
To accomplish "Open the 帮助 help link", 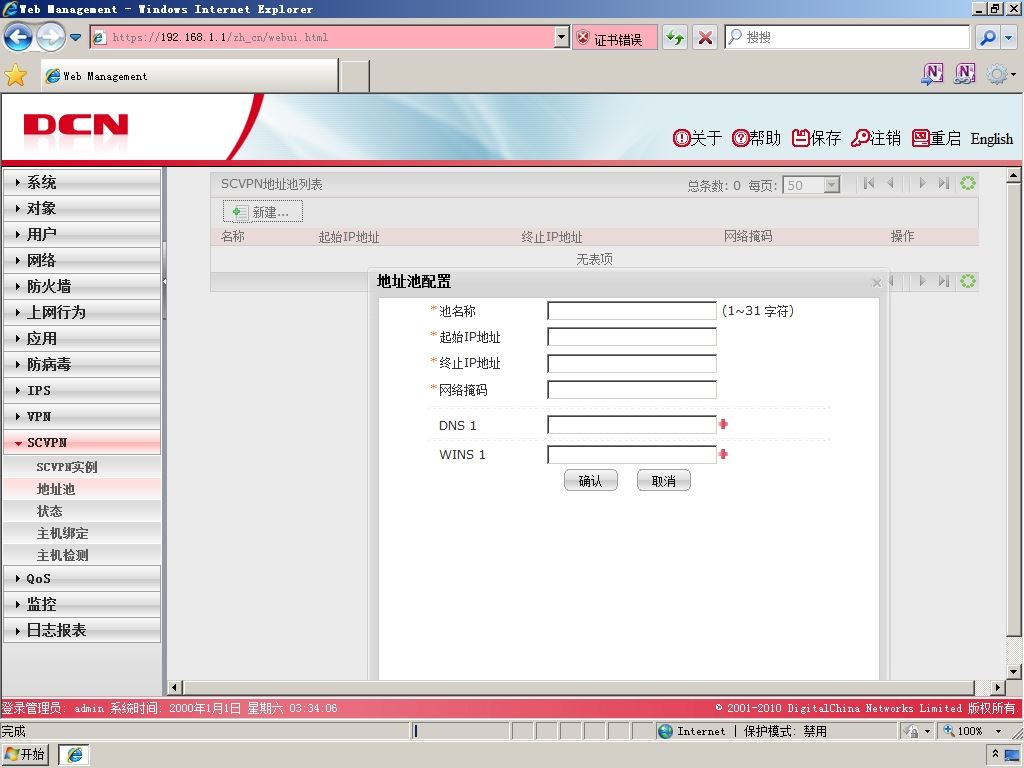I will (756, 138).
